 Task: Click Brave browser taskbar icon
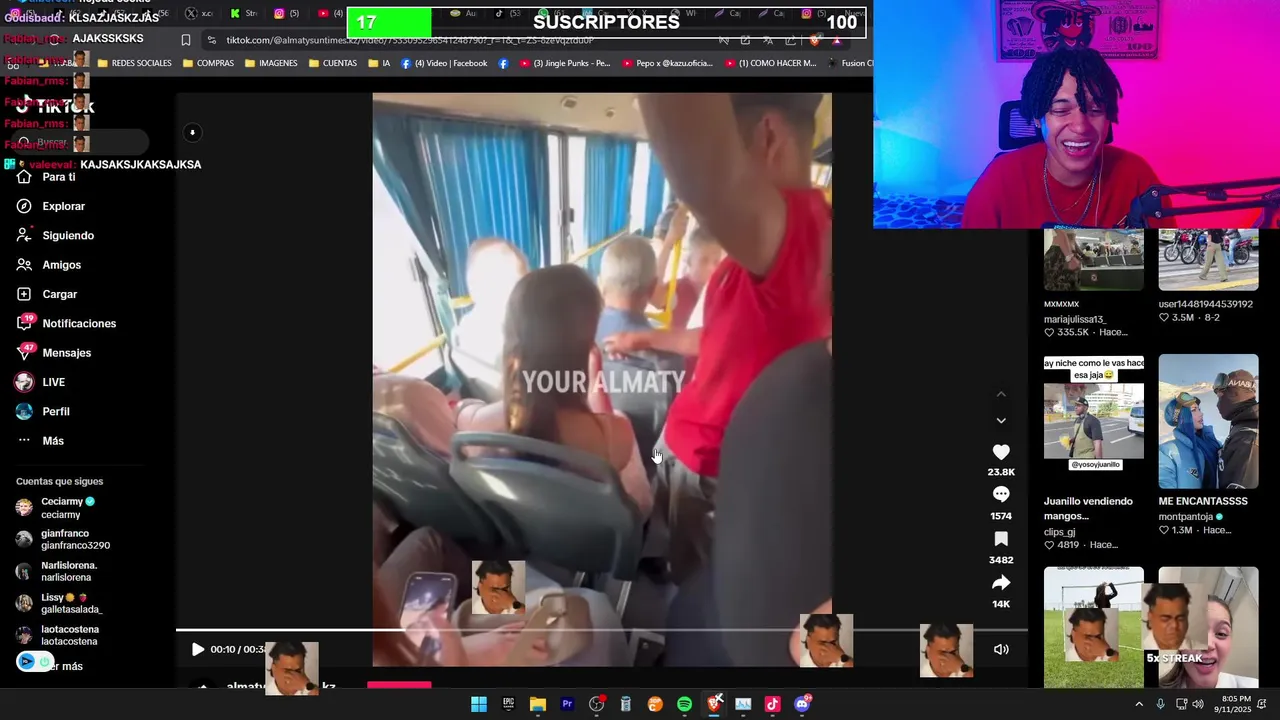[x=714, y=704]
